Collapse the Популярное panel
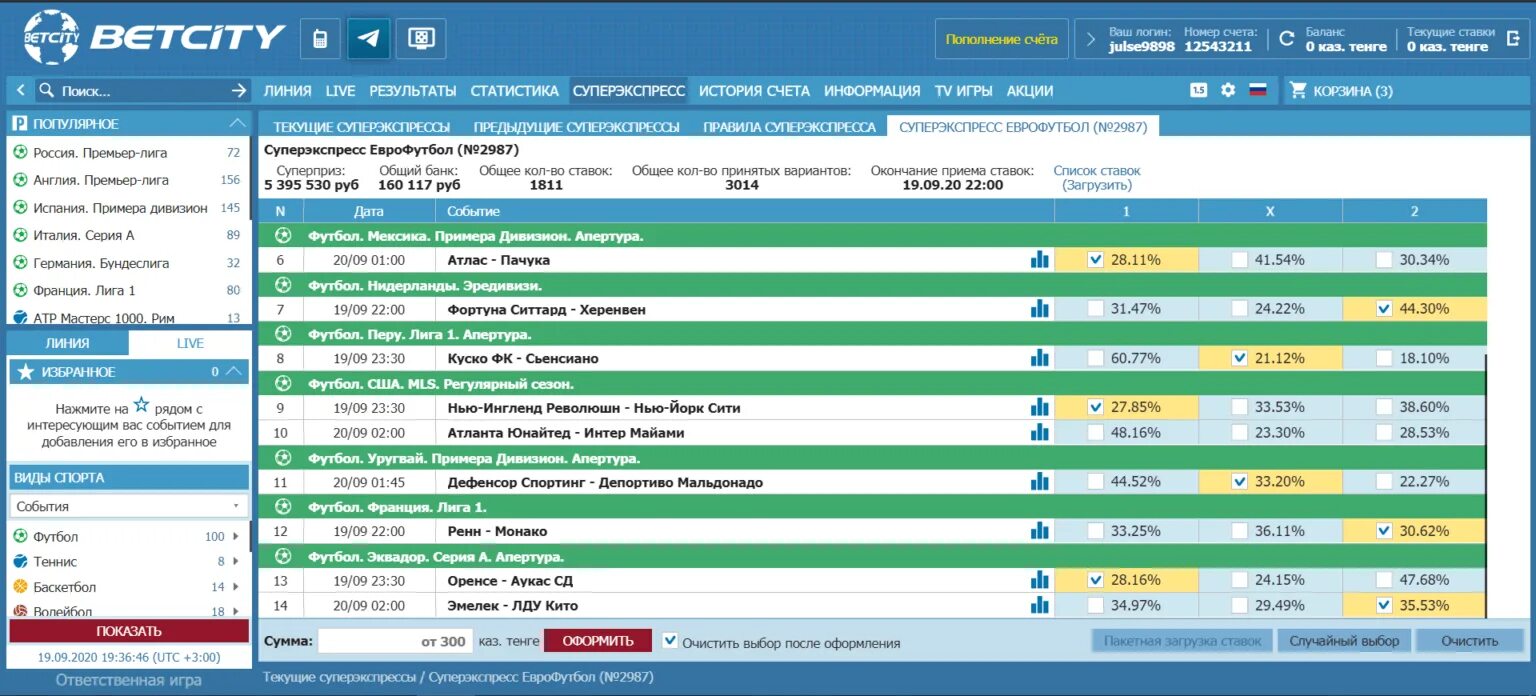 pyautogui.click(x=237, y=124)
